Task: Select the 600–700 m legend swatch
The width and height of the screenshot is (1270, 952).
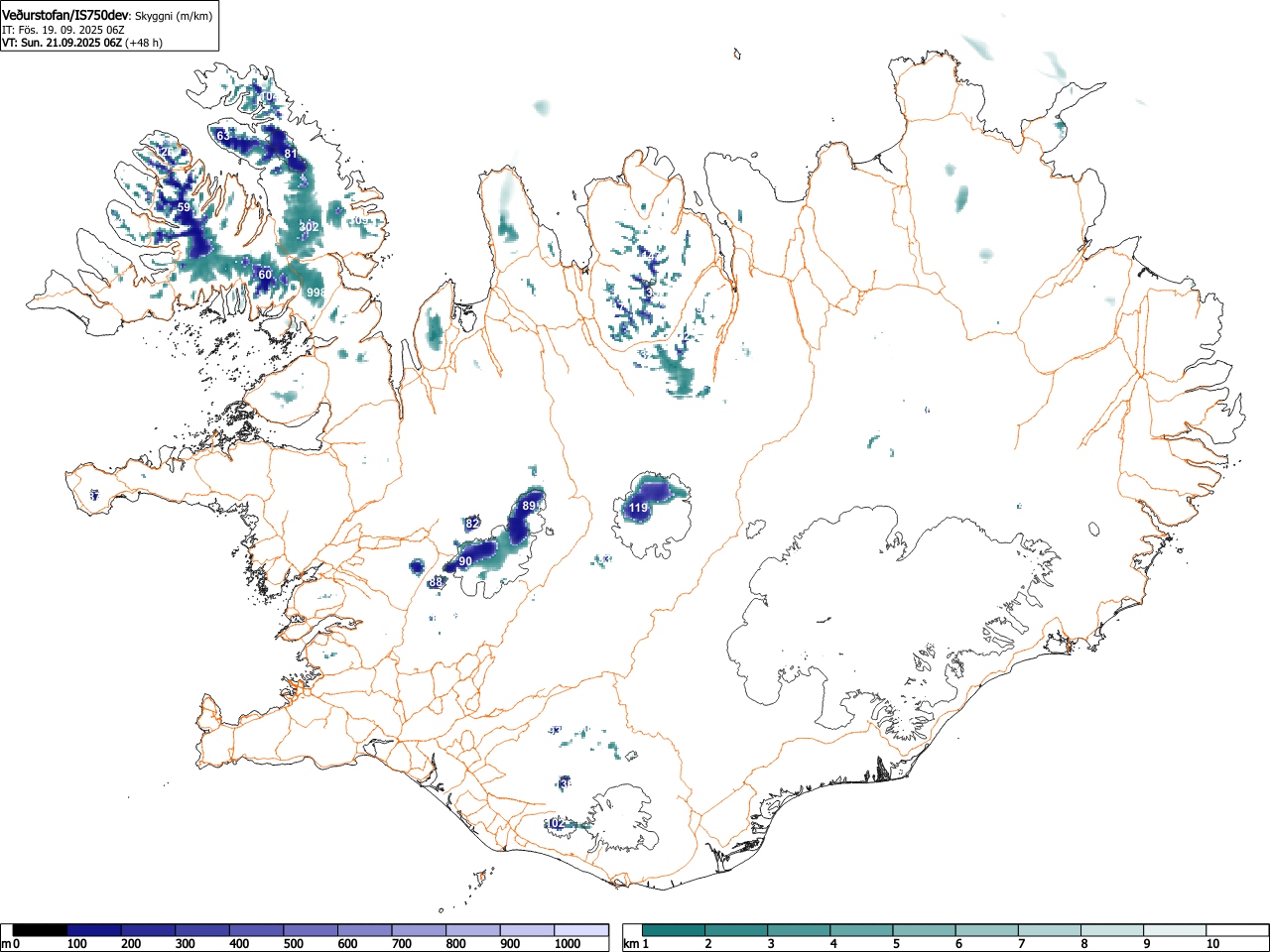Action: (365, 930)
